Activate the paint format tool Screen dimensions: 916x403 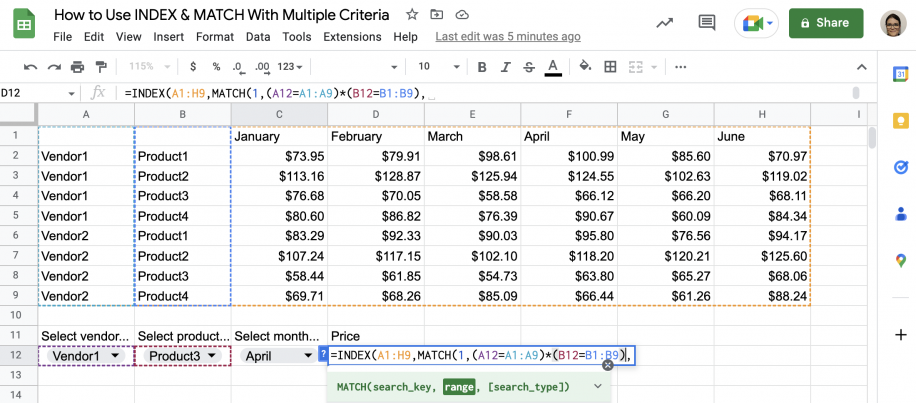coord(101,67)
